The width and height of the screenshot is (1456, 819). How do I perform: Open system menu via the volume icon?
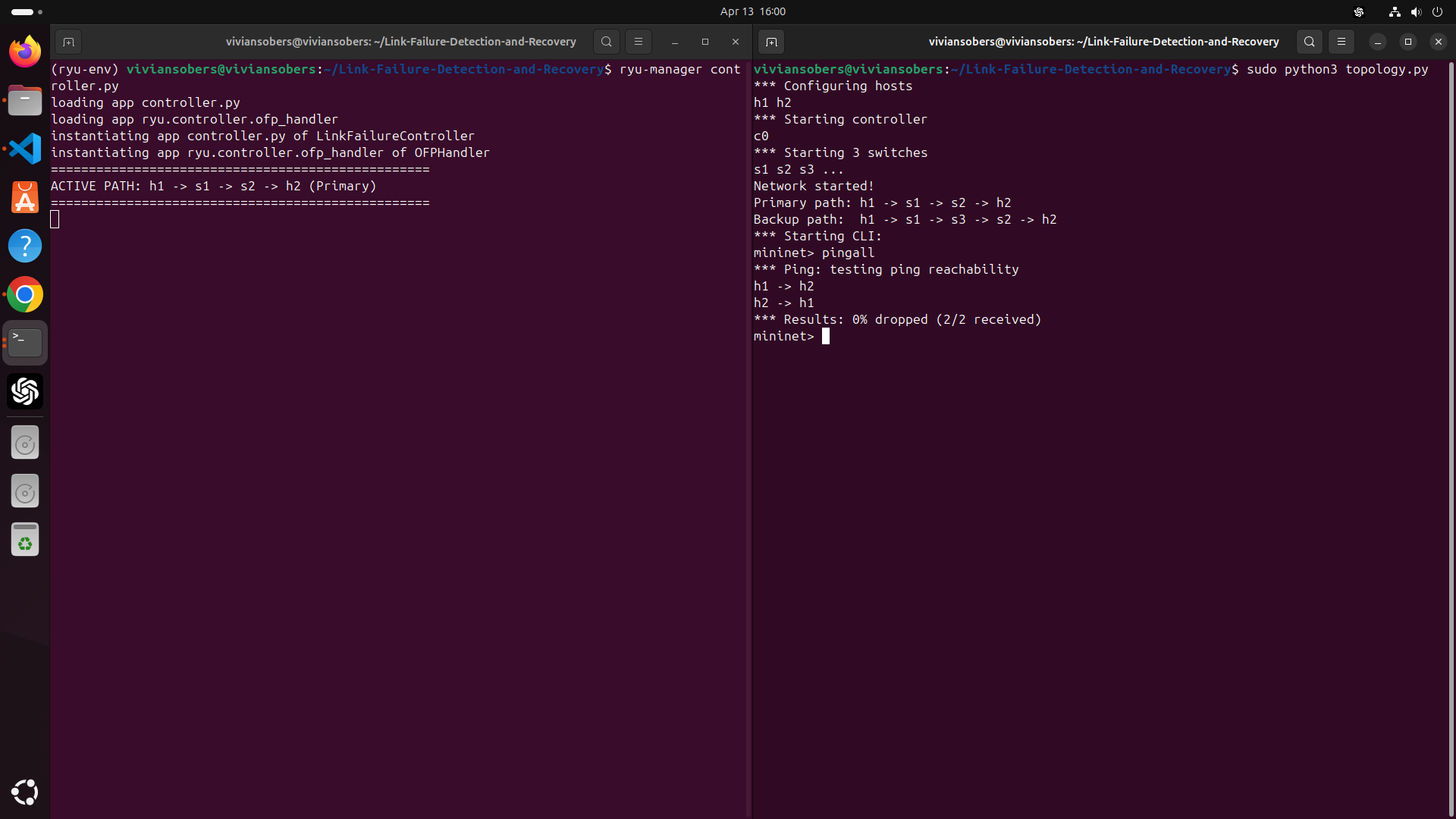1416,11
